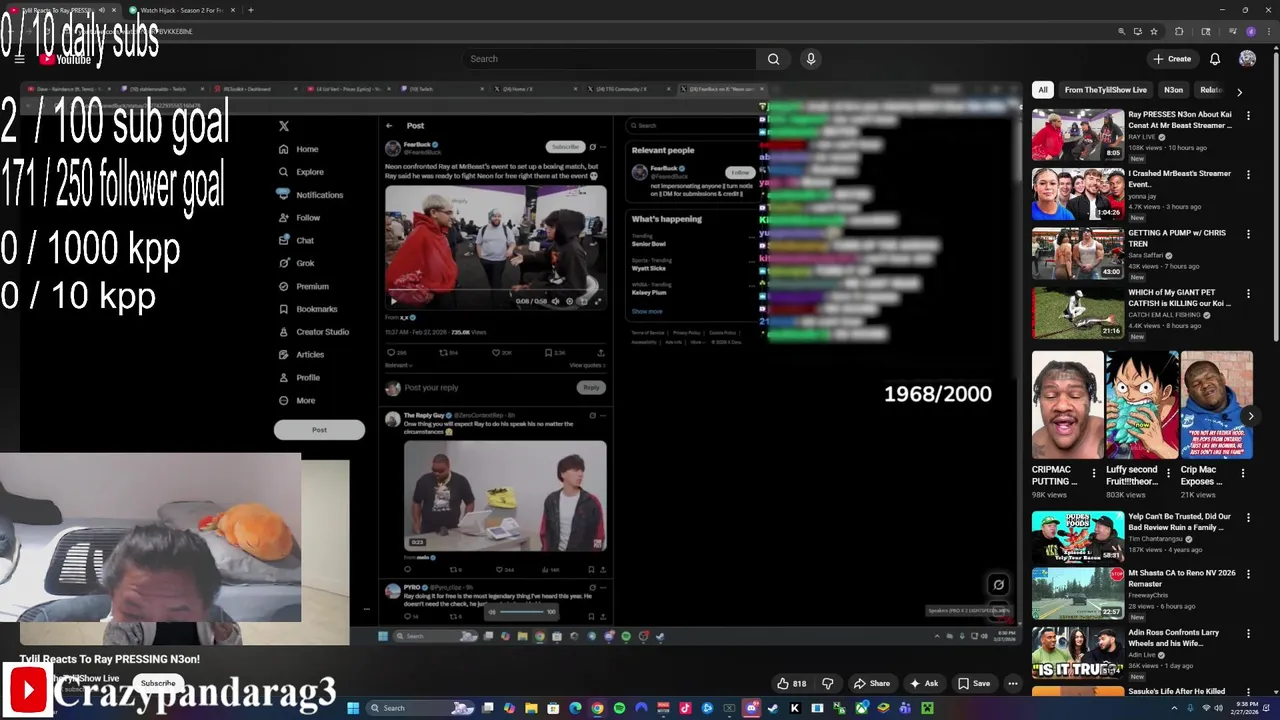Activate voice search microphone icon
Image resolution: width=1280 pixels, height=720 pixels.
point(811,59)
